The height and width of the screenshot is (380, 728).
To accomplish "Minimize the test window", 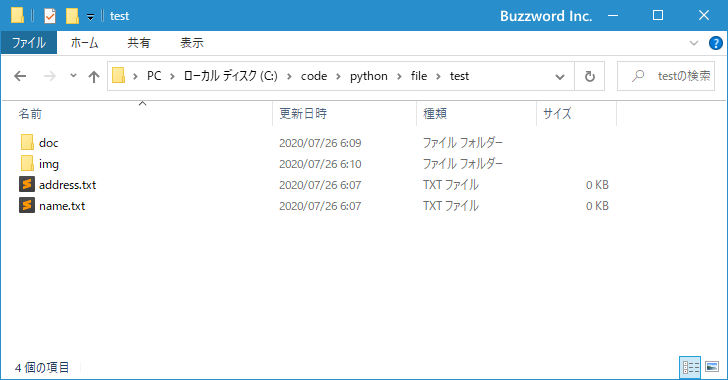I will click(x=613, y=15).
